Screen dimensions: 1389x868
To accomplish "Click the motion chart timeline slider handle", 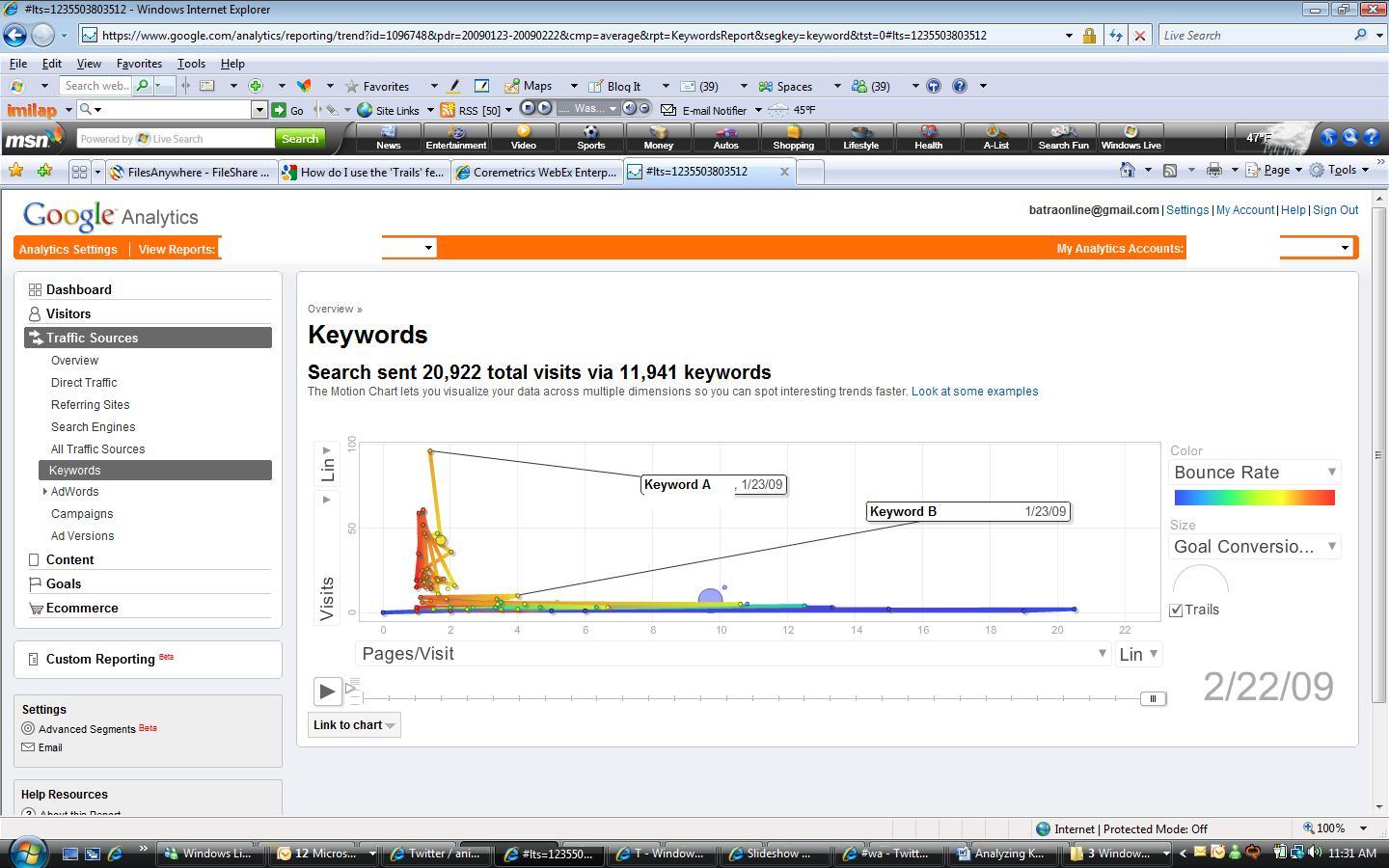I will (x=1153, y=698).
